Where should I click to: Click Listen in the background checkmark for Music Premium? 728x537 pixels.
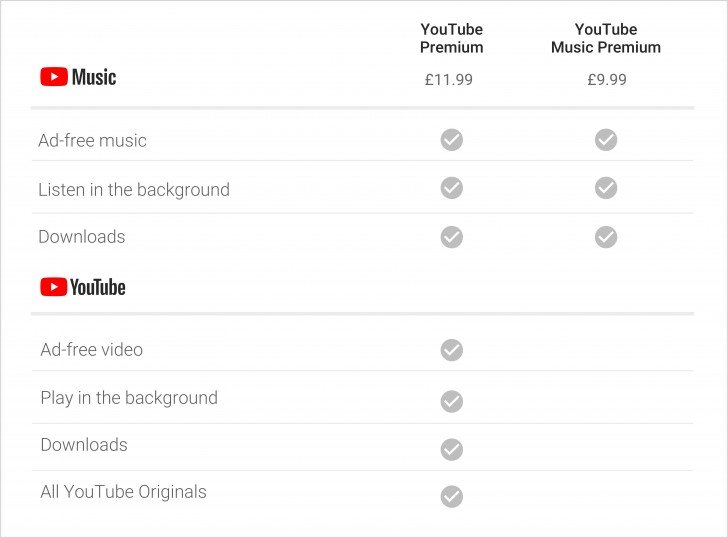606,188
